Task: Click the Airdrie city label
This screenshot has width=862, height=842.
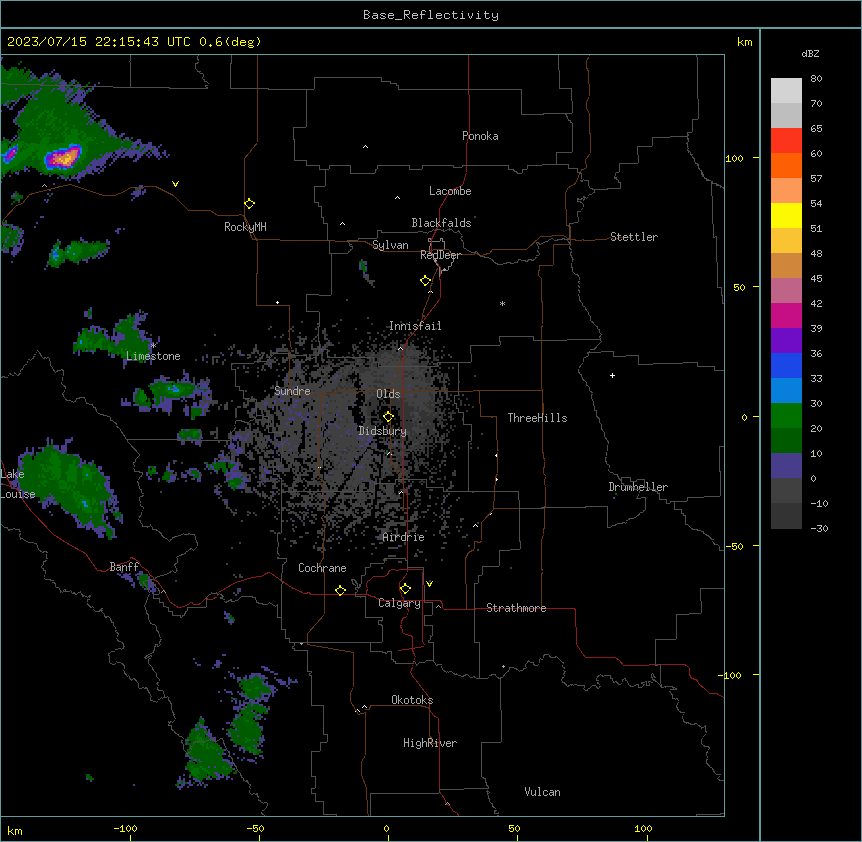Action: pyautogui.click(x=403, y=537)
